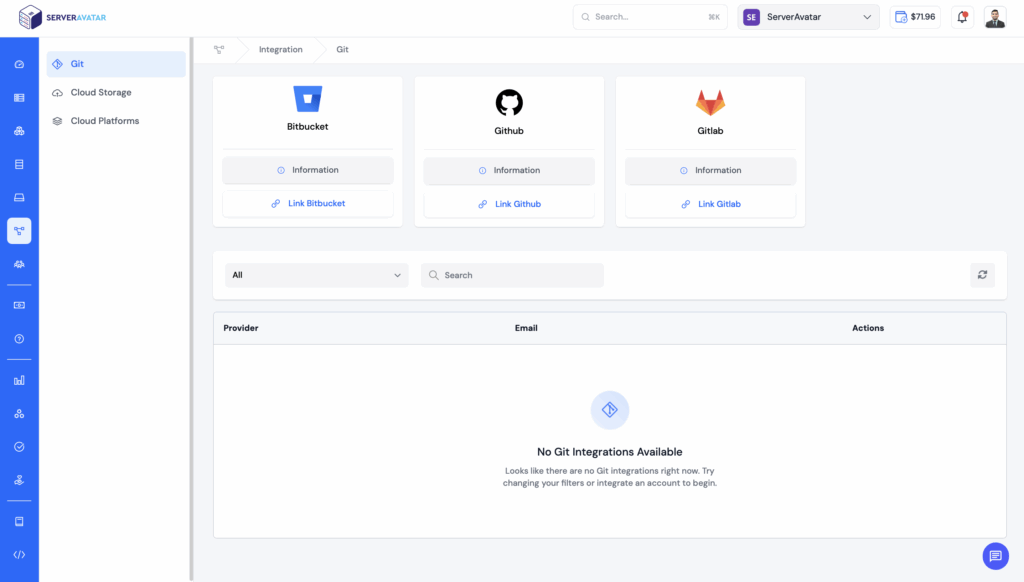Click the Git breadcrumb item
Image resolution: width=1024 pixels, height=582 pixels.
coord(342,50)
